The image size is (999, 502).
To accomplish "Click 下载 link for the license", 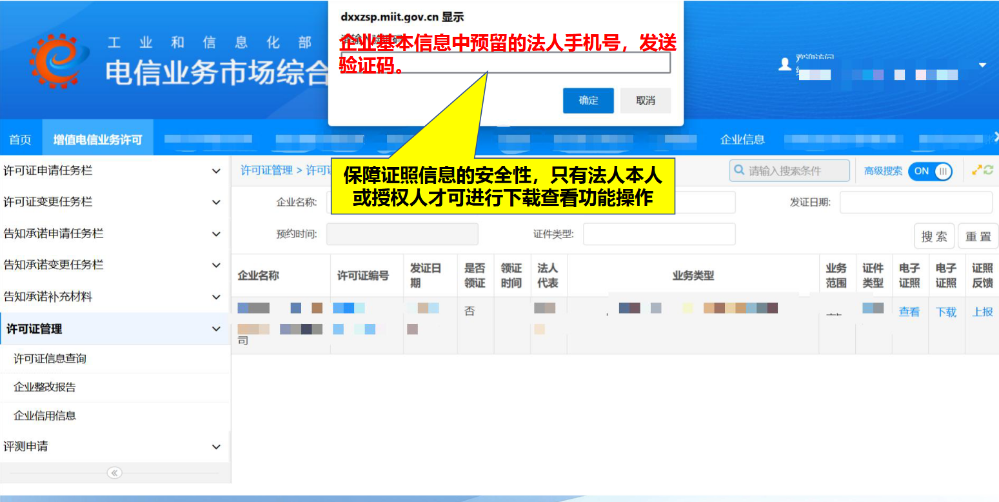I will click(945, 312).
